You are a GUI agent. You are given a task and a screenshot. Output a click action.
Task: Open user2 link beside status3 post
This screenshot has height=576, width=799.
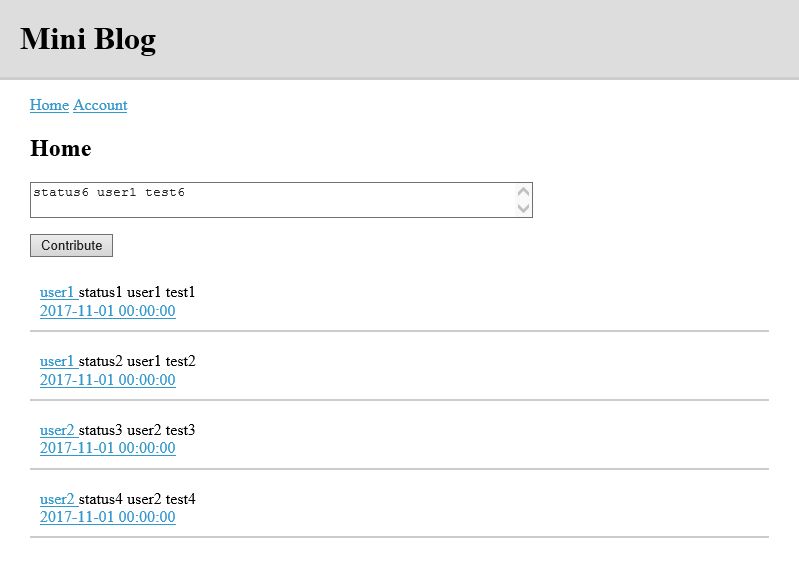point(58,430)
